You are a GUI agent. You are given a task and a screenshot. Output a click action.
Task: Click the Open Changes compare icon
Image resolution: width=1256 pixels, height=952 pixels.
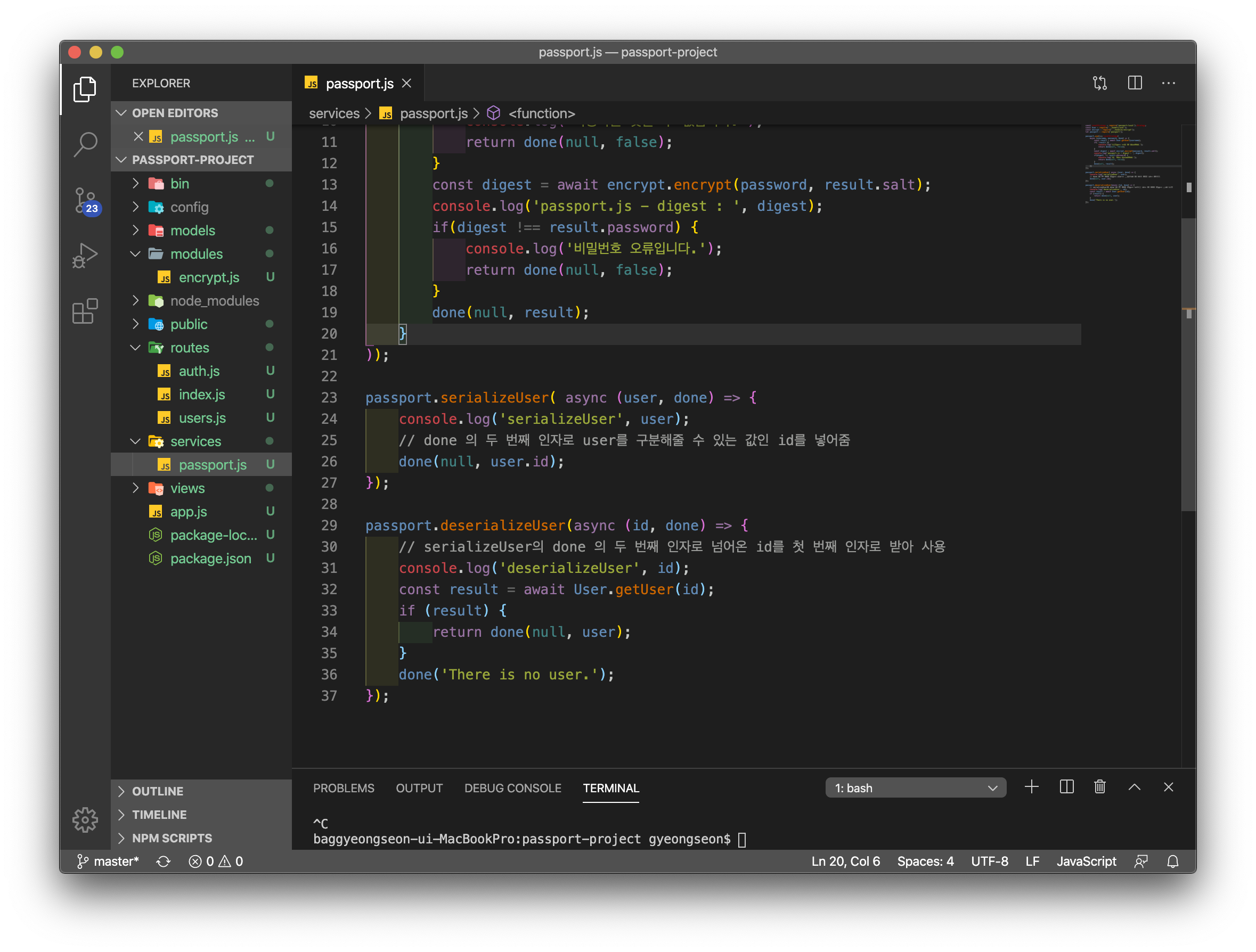click(x=1100, y=84)
